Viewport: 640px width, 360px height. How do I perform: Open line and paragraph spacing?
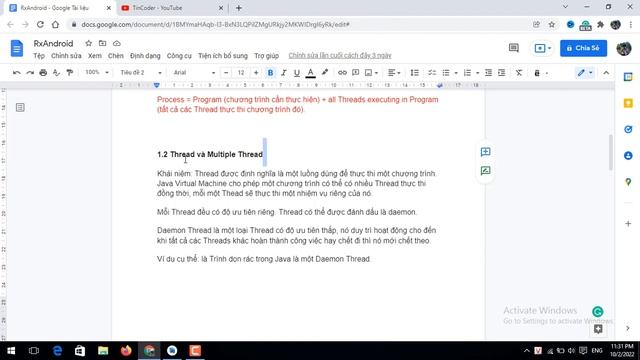[414, 73]
